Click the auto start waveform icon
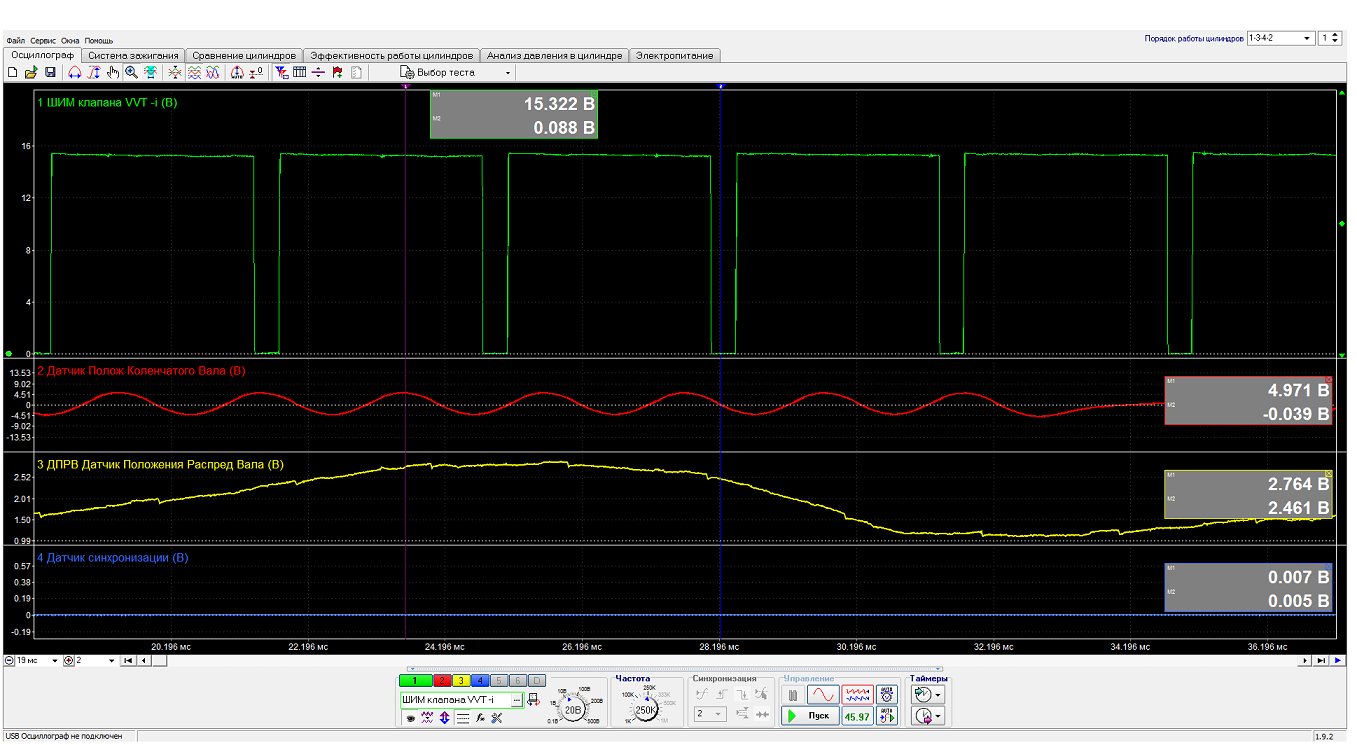The height and width of the screenshot is (745, 1357). click(x=886, y=716)
